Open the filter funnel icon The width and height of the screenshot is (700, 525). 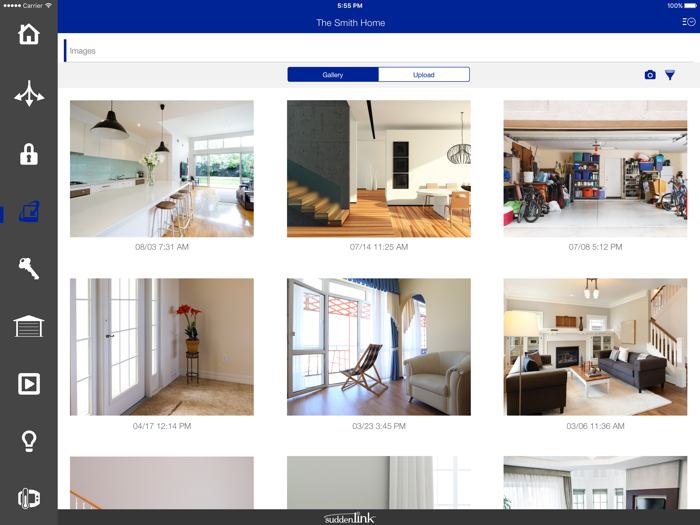[x=670, y=75]
